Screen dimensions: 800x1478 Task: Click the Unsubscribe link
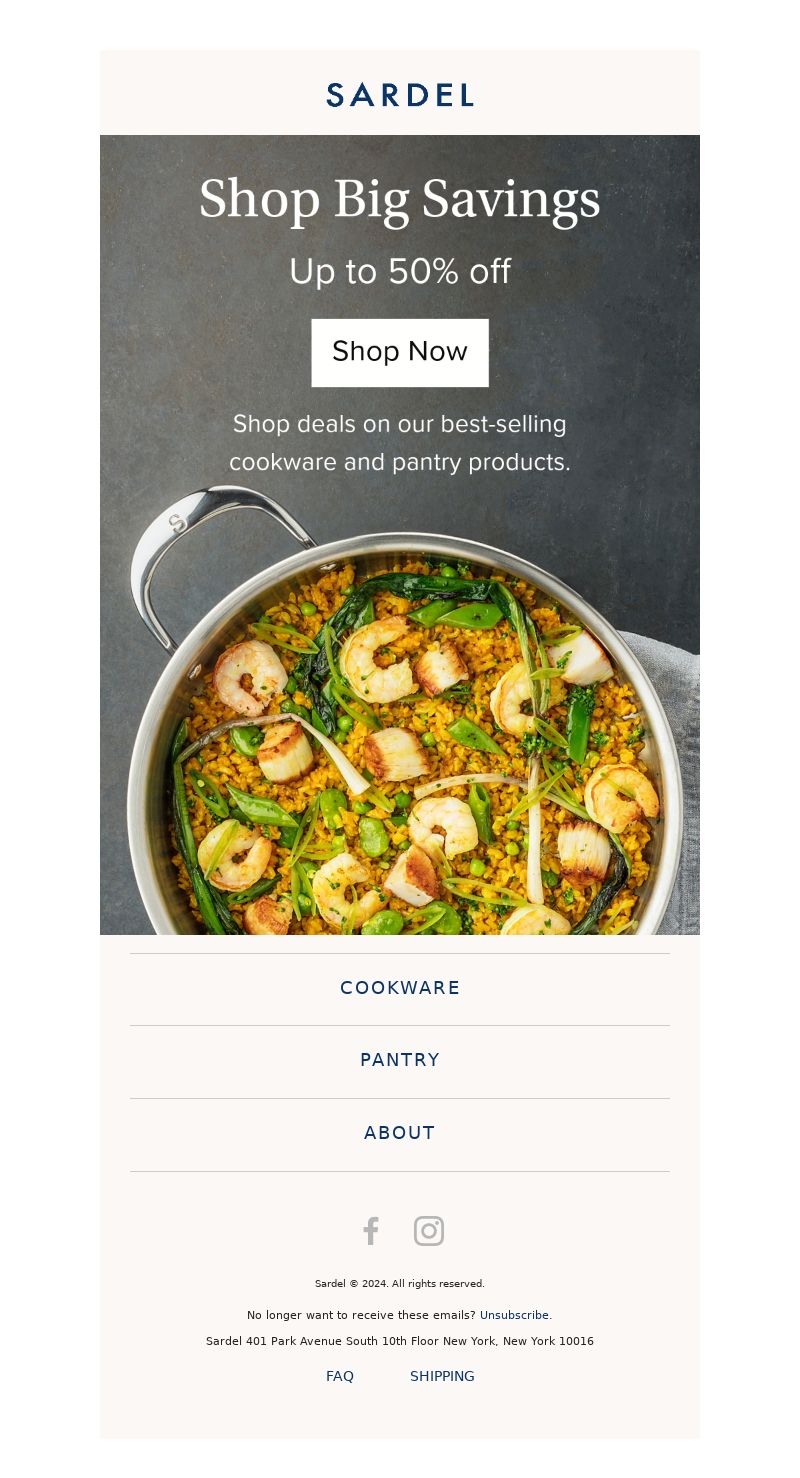click(514, 1315)
